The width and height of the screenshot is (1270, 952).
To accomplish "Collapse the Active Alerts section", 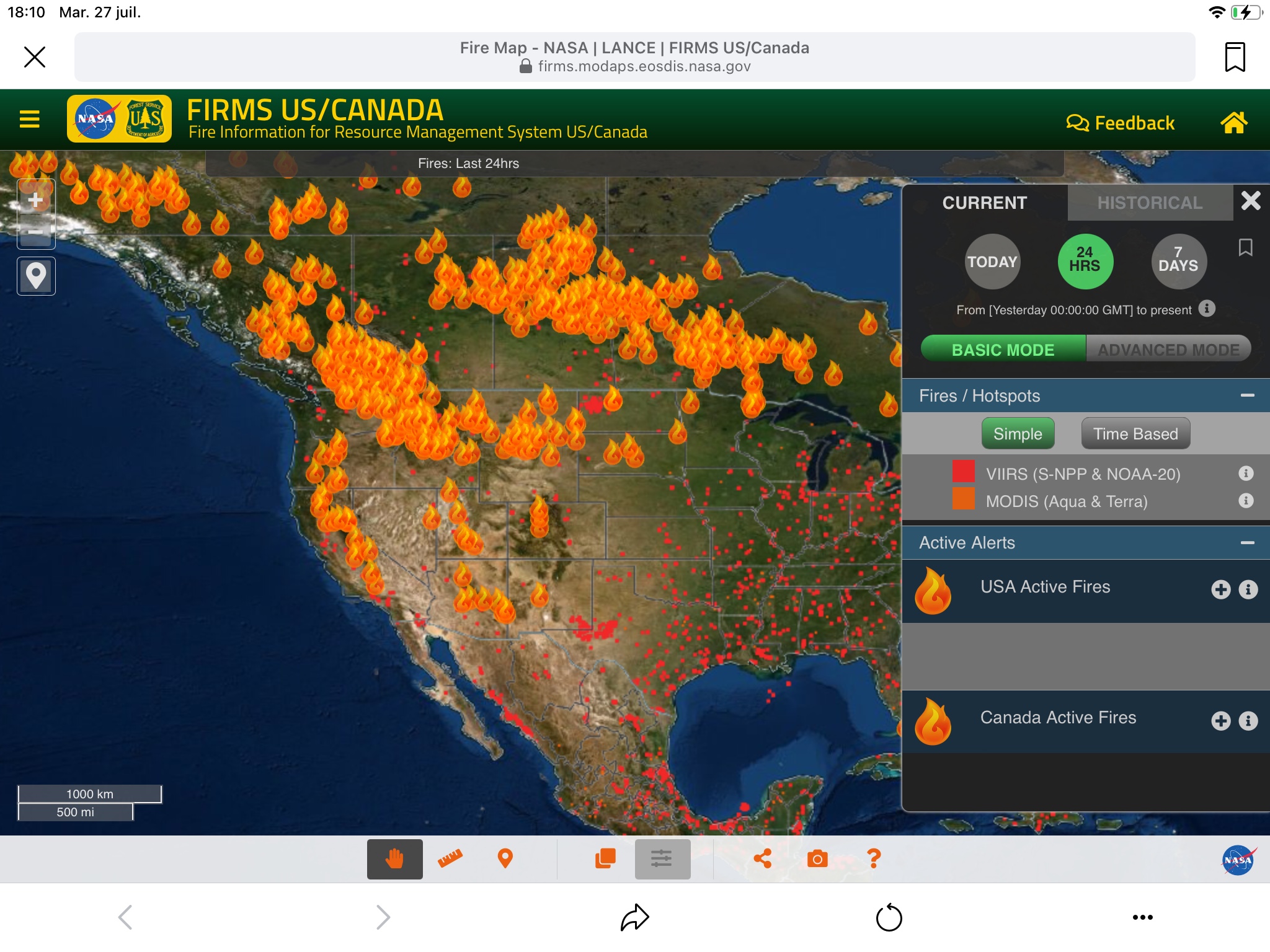I will pyautogui.click(x=1247, y=543).
